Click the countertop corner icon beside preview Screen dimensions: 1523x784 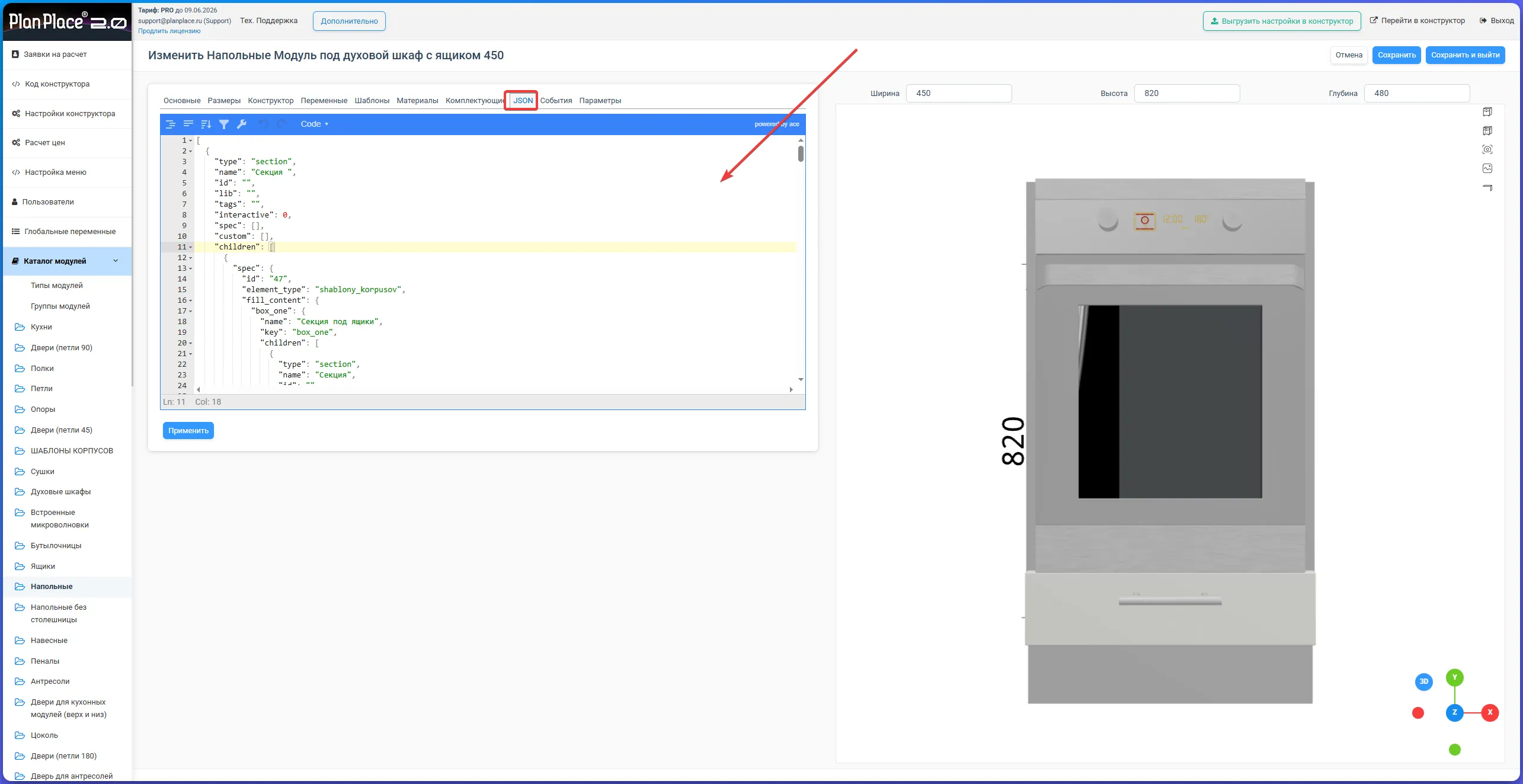[1487, 188]
